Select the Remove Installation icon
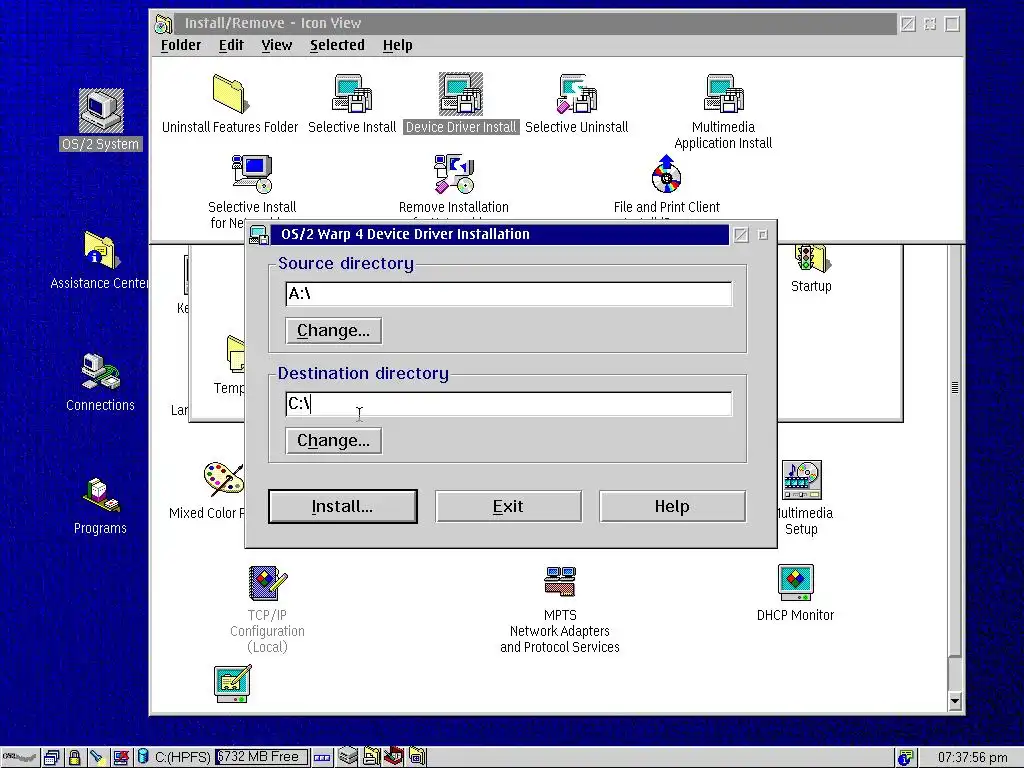This screenshot has height=768, width=1024. (x=454, y=174)
